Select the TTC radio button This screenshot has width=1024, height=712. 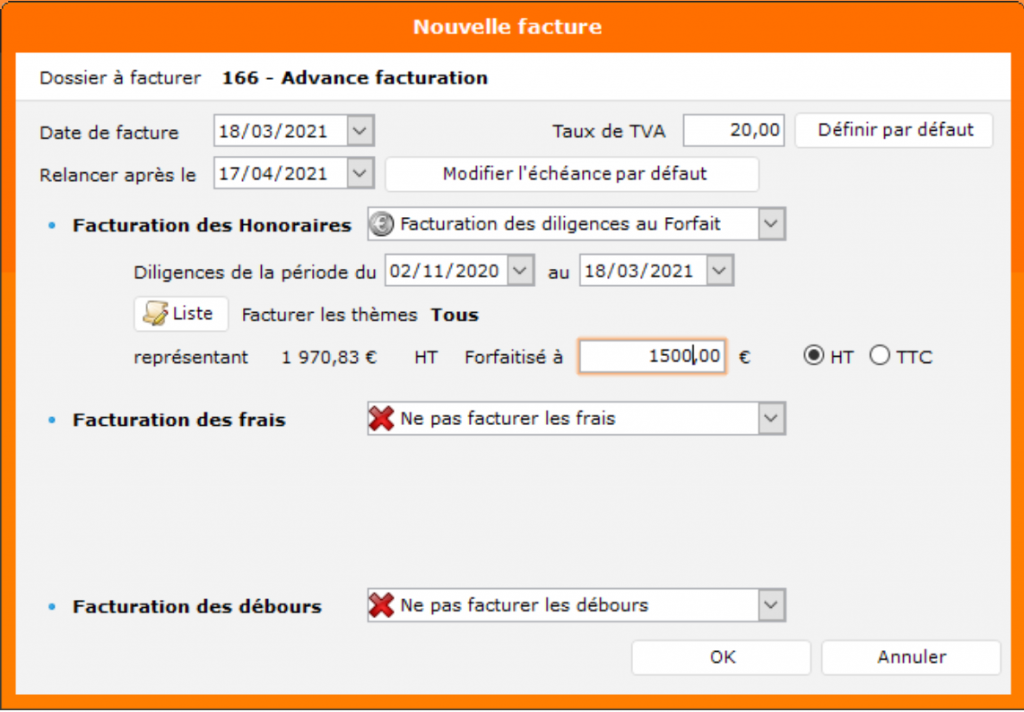pyautogui.click(x=880, y=356)
